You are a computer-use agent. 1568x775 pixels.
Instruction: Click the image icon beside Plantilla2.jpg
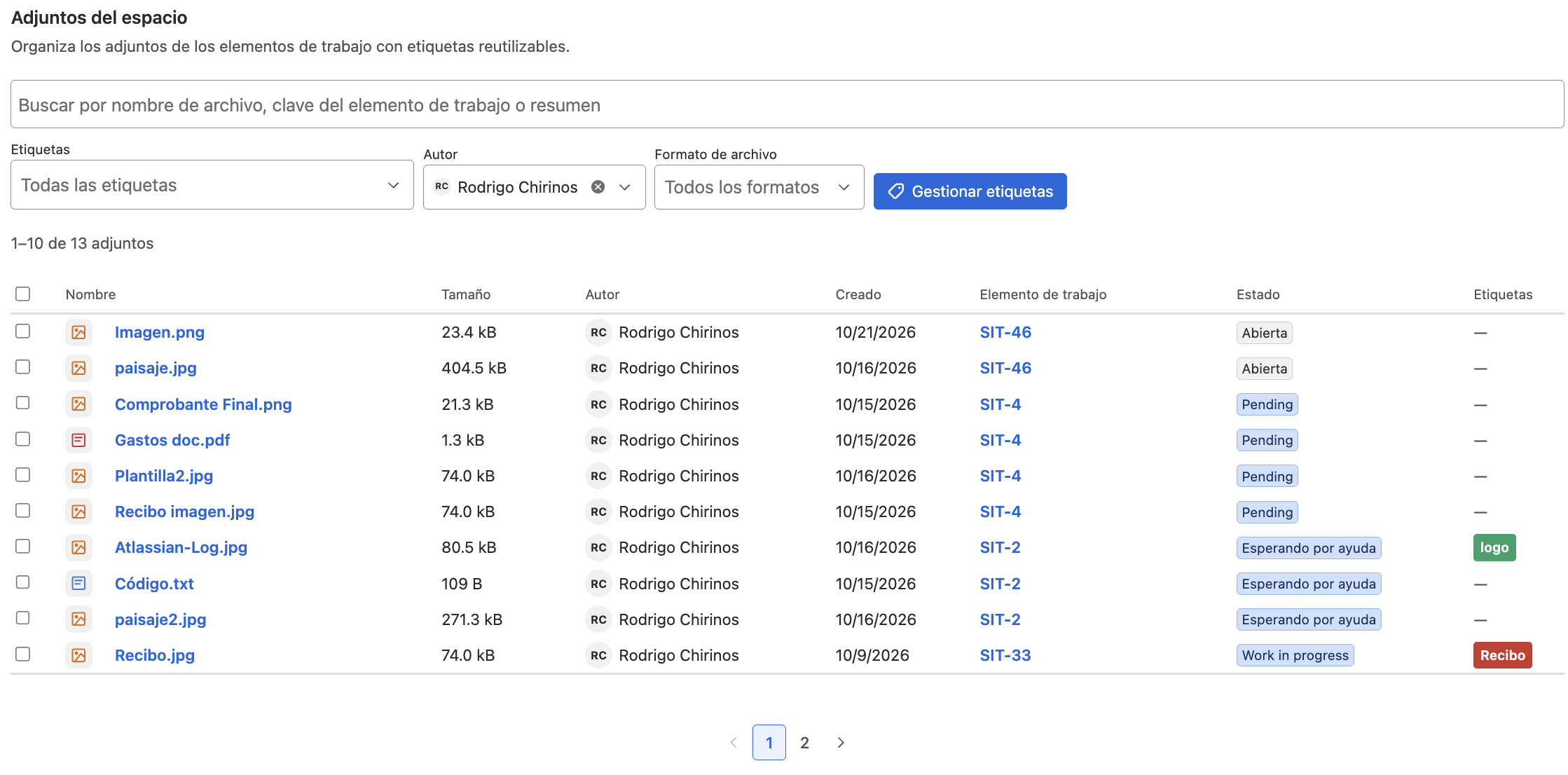pos(78,476)
